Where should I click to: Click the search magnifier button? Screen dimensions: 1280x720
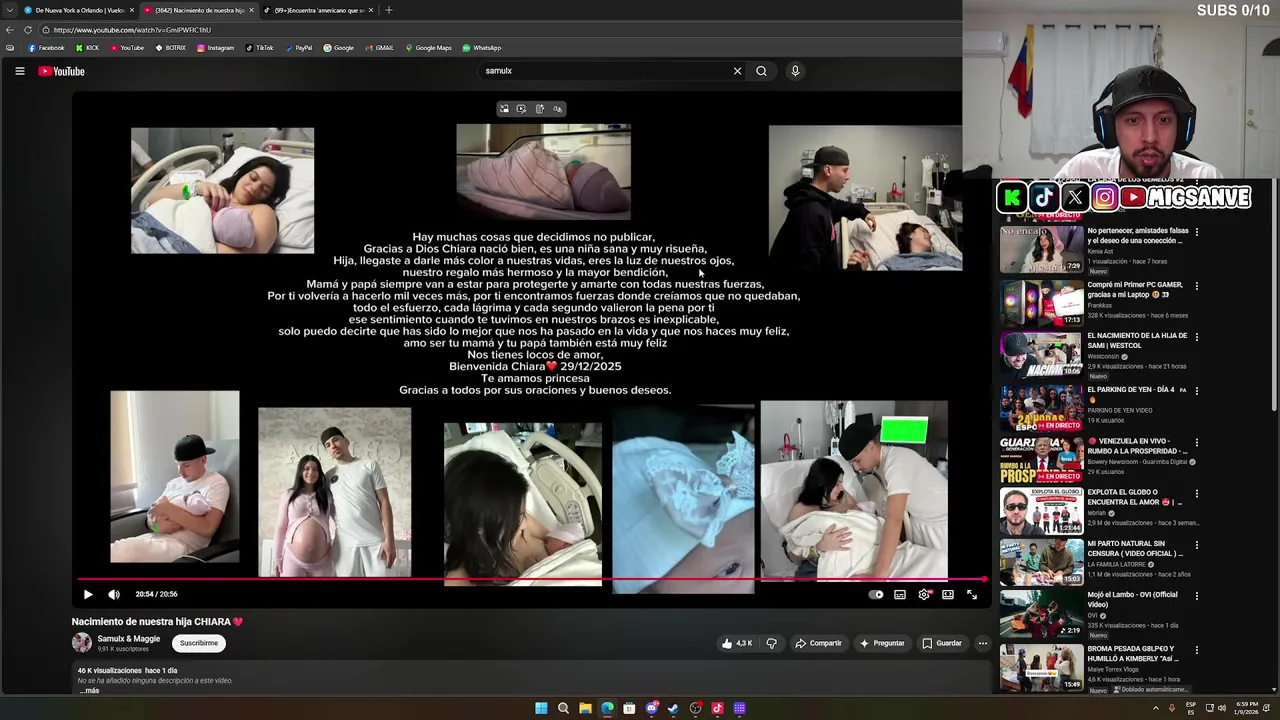coord(761,71)
